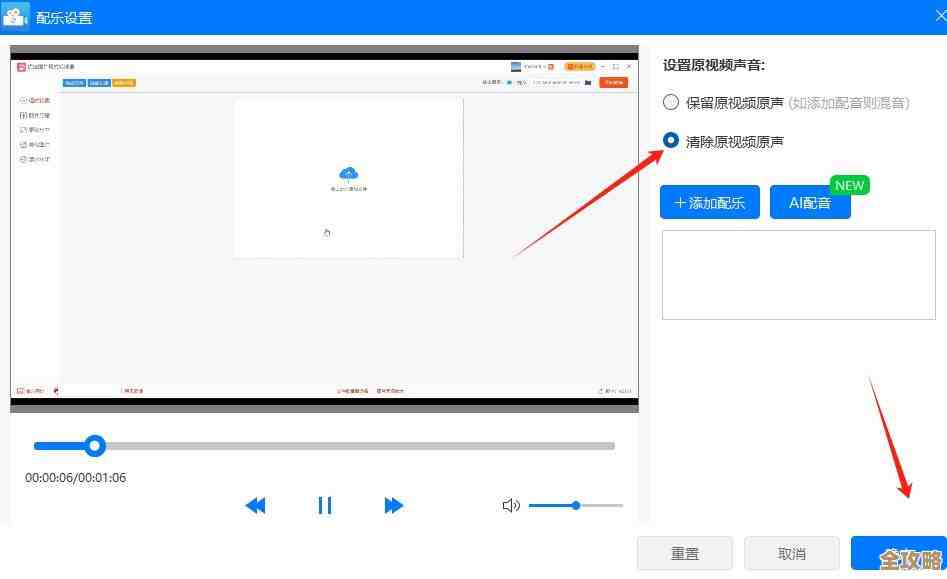Click the 重置 reset button
This screenshot has width=947, height=579.
[685, 553]
